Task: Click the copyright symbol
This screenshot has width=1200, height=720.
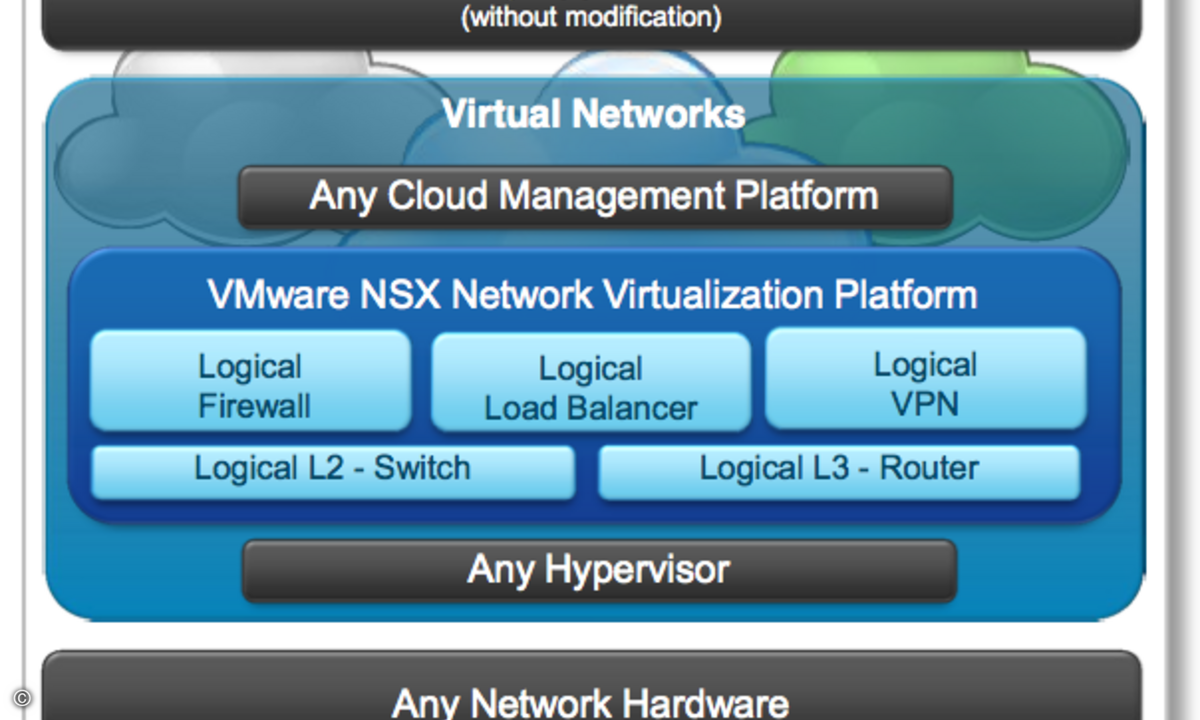Action: pos(22,699)
